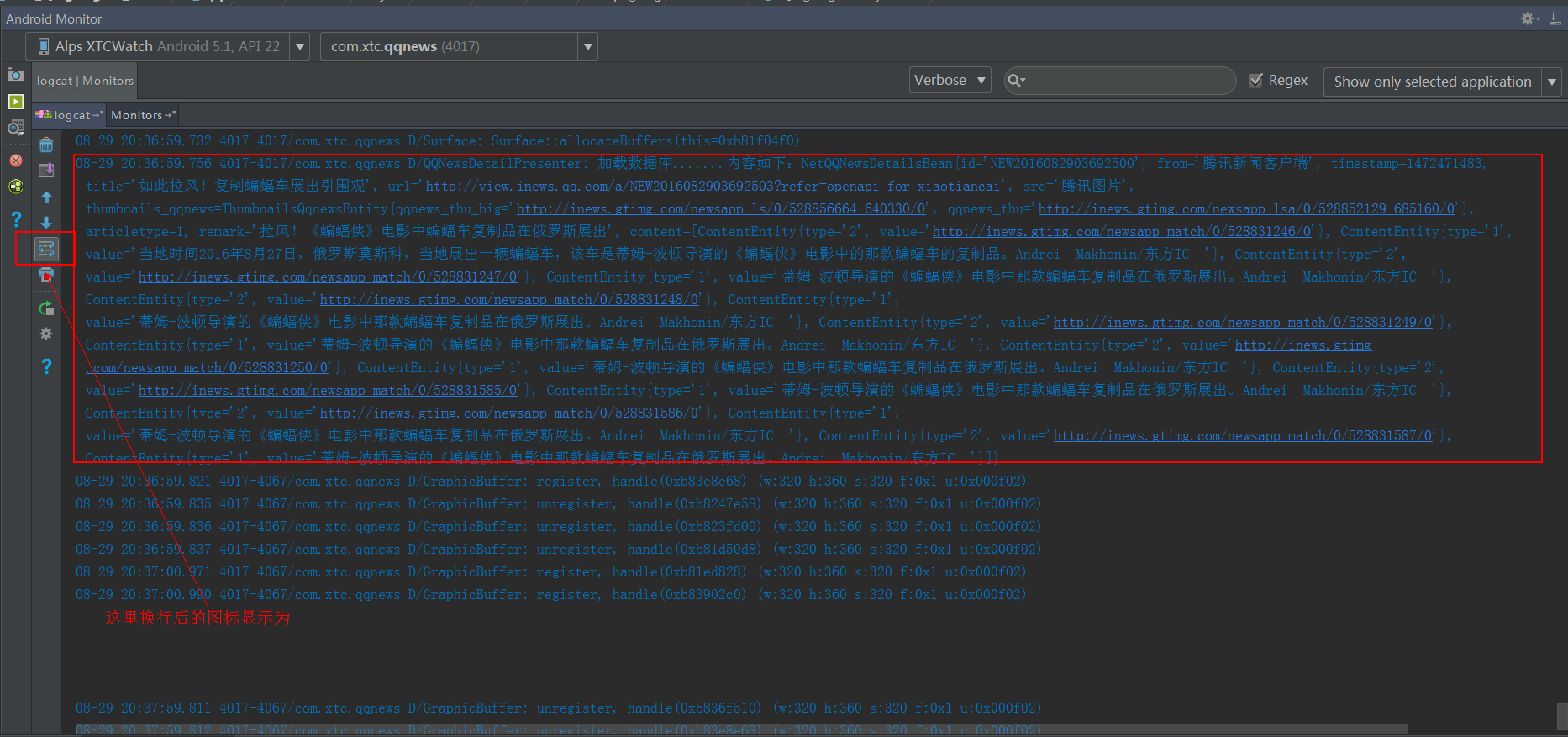Screen dimensions: 1568x737
Task: Select the 20:37:00.971 GraphicBuffer register line
Action: (x=550, y=572)
